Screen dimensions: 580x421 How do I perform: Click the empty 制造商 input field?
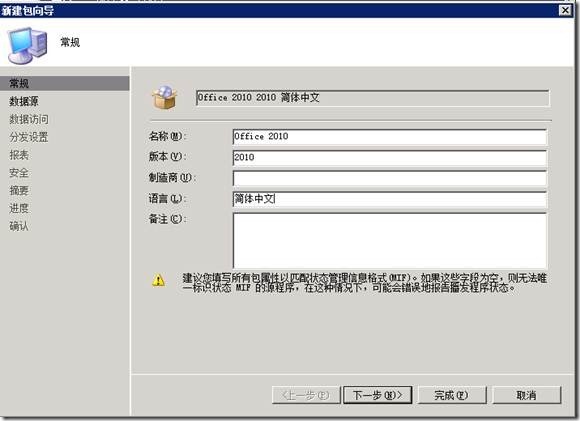point(390,178)
